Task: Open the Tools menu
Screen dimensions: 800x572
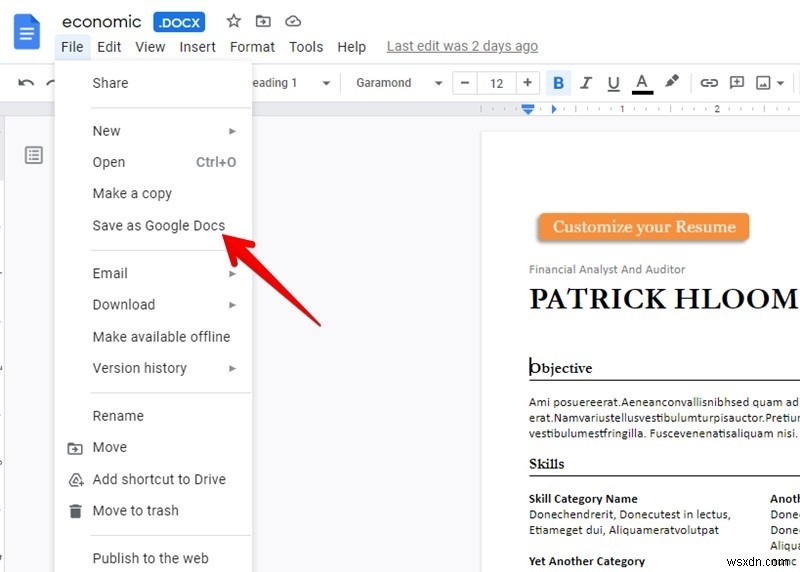Action: tap(306, 47)
